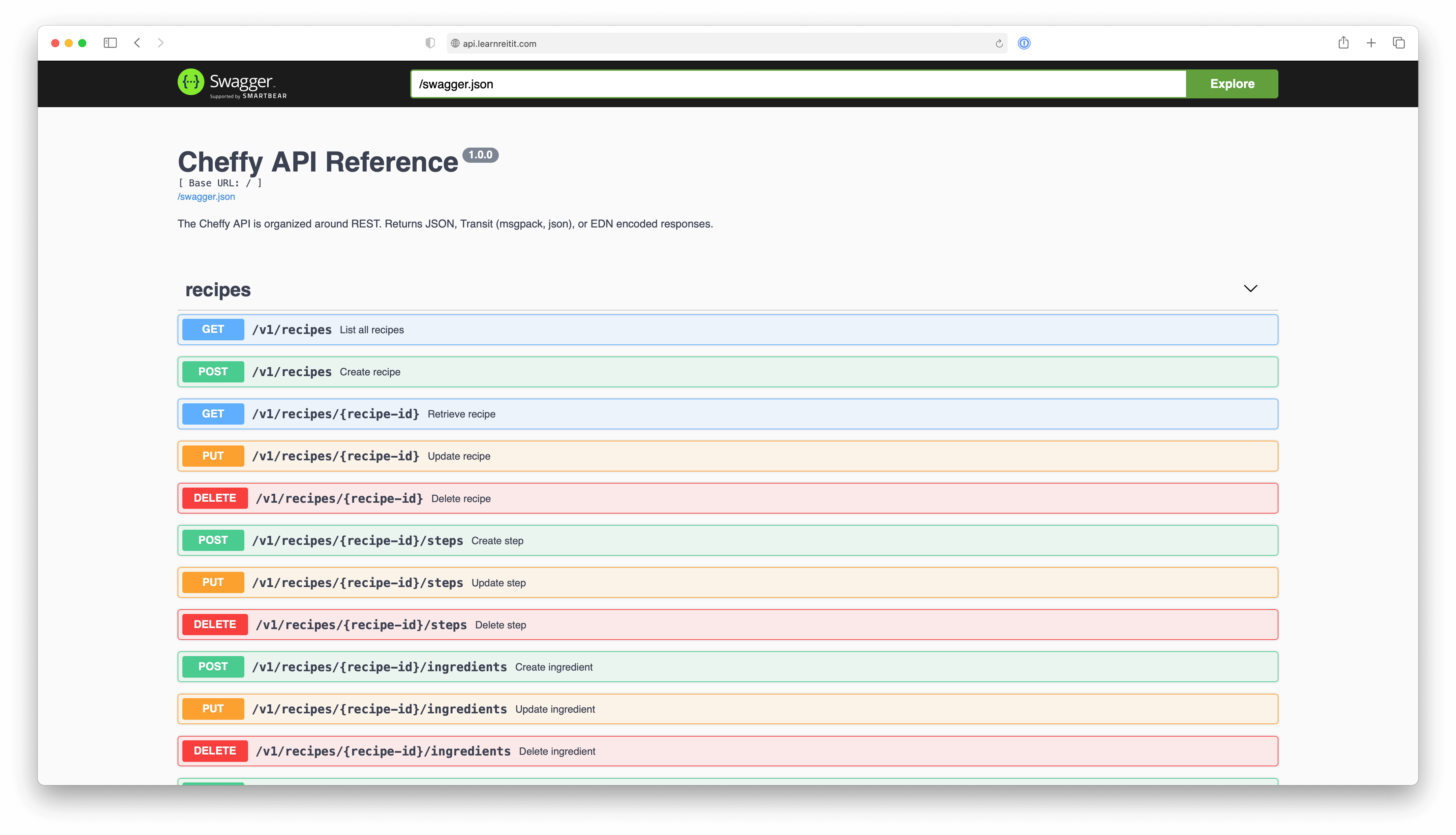Open the Share icon in Safari toolbar
The width and height of the screenshot is (1456, 835).
coord(1344,42)
